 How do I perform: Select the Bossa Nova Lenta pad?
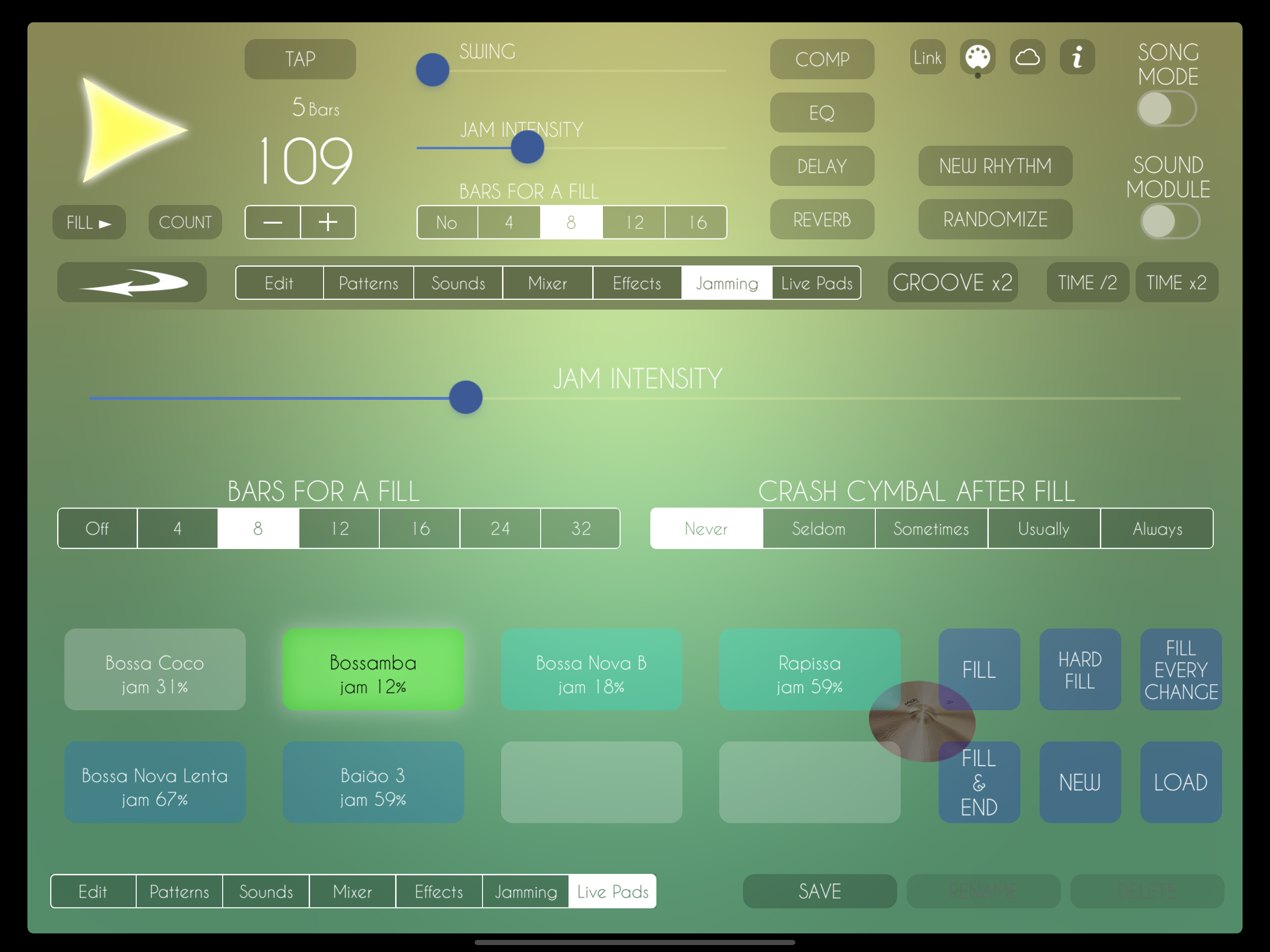pos(155,782)
